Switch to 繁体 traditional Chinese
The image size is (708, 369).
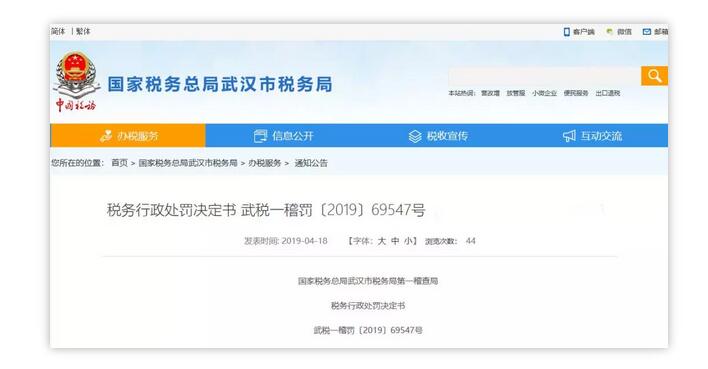click(x=83, y=31)
